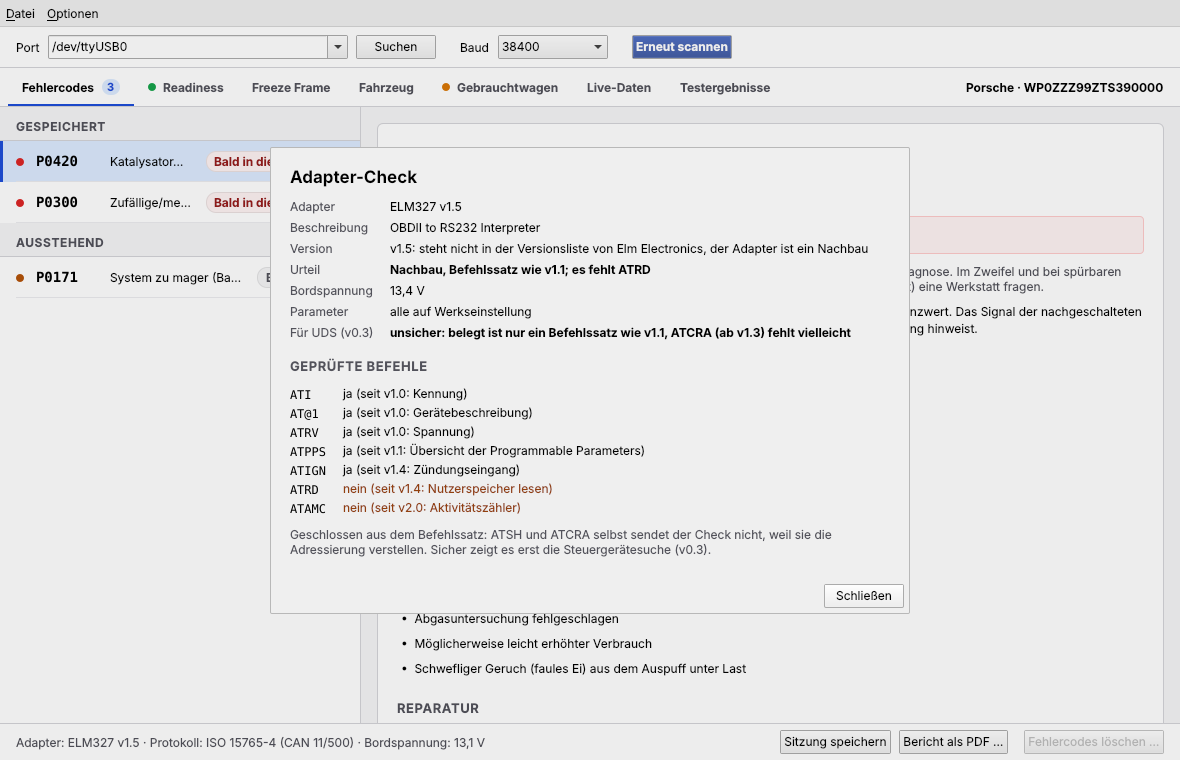This screenshot has height=760, width=1180.
Task: Click the Fehlercodes count badge 3
Action: [111, 87]
